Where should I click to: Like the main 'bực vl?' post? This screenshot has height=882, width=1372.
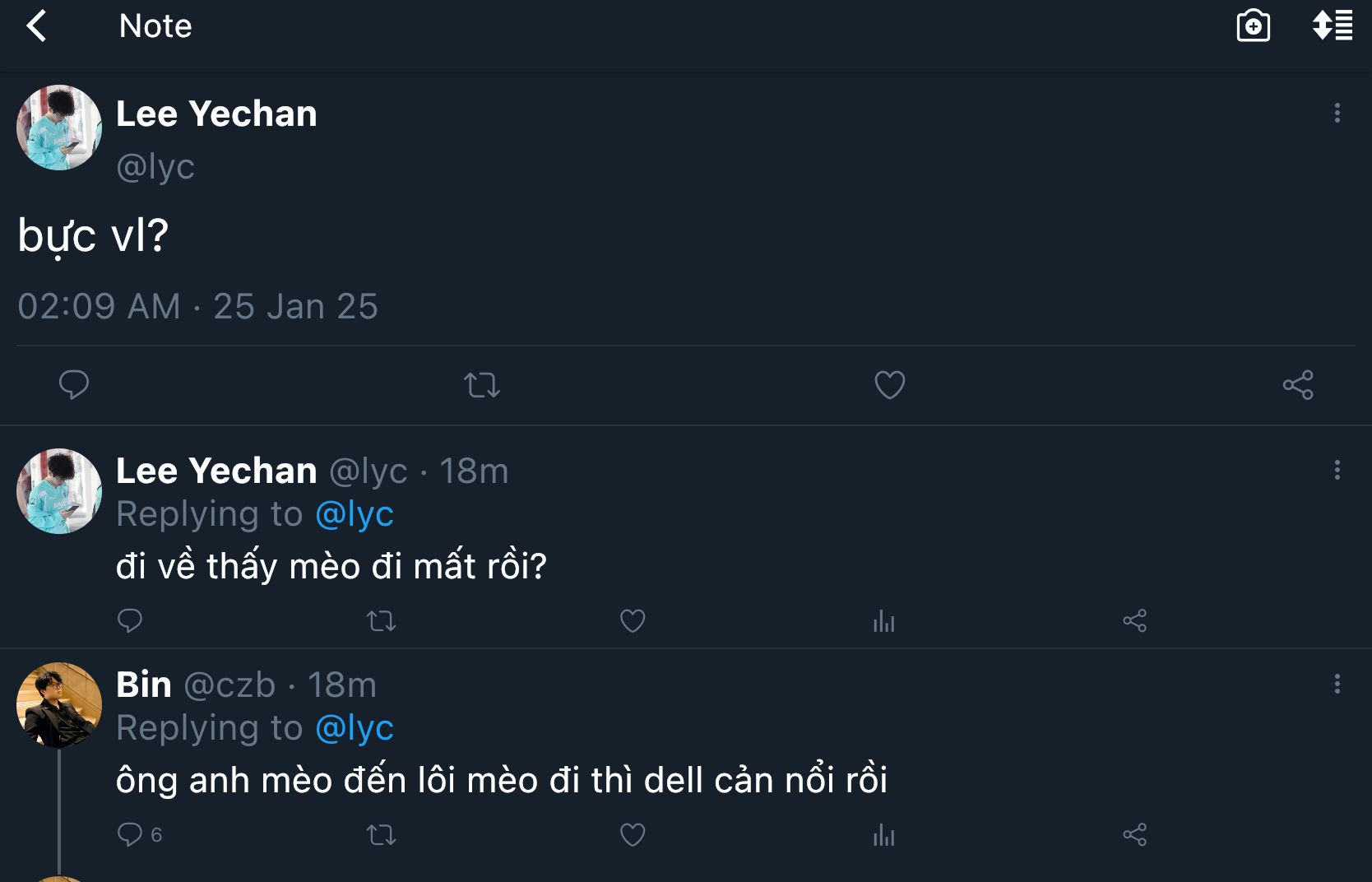889,384
